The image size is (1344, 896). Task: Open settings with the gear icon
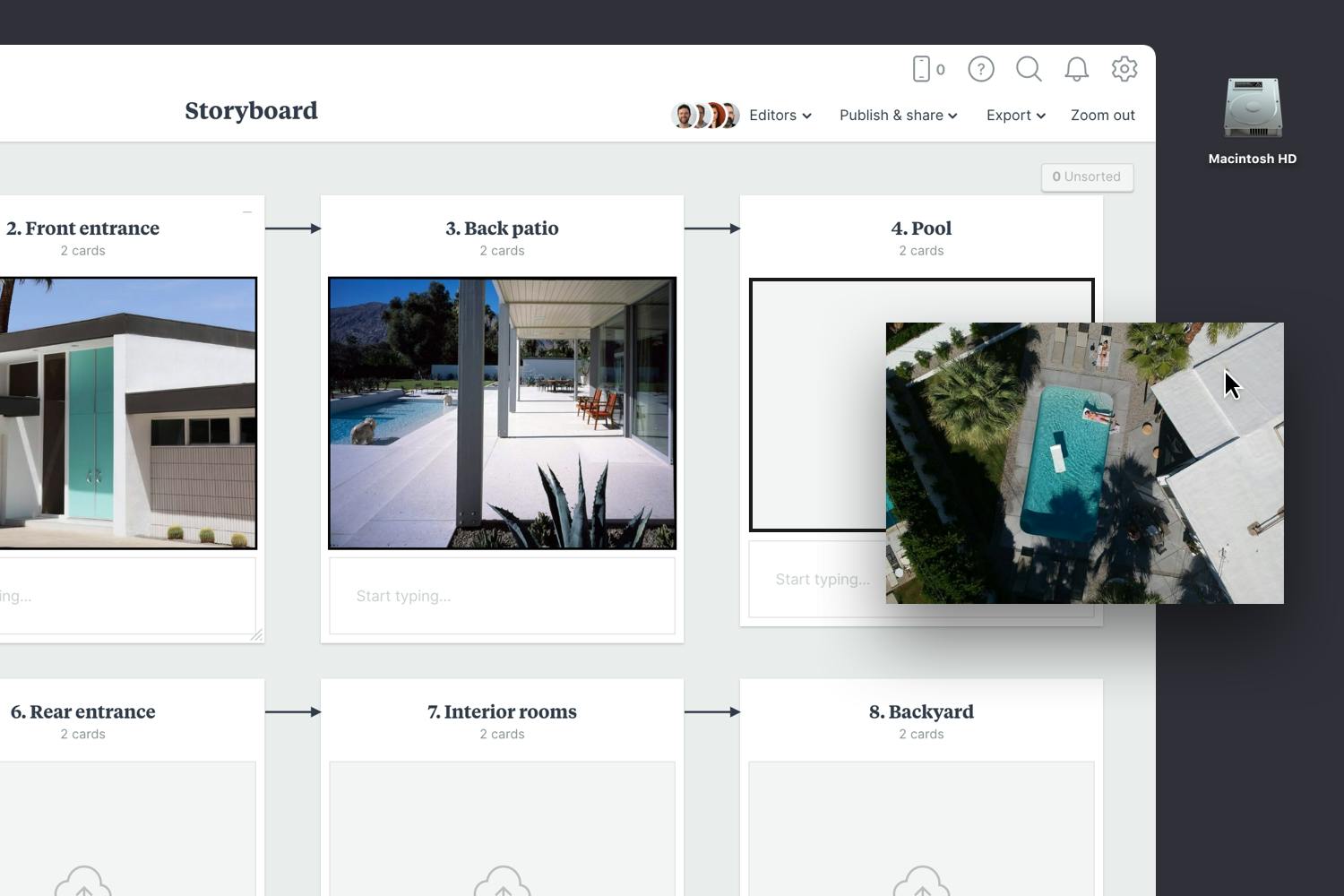click(1124, 68)
